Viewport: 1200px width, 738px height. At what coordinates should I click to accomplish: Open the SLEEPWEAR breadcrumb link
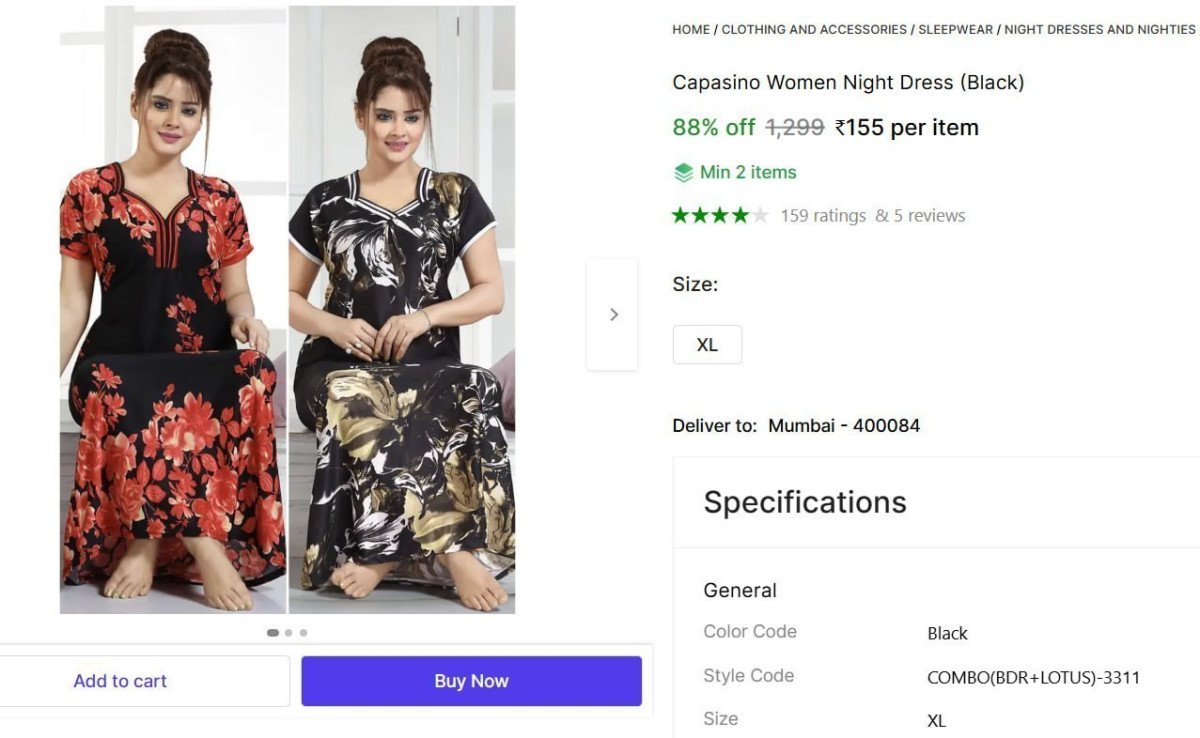(x=955, y=29)
